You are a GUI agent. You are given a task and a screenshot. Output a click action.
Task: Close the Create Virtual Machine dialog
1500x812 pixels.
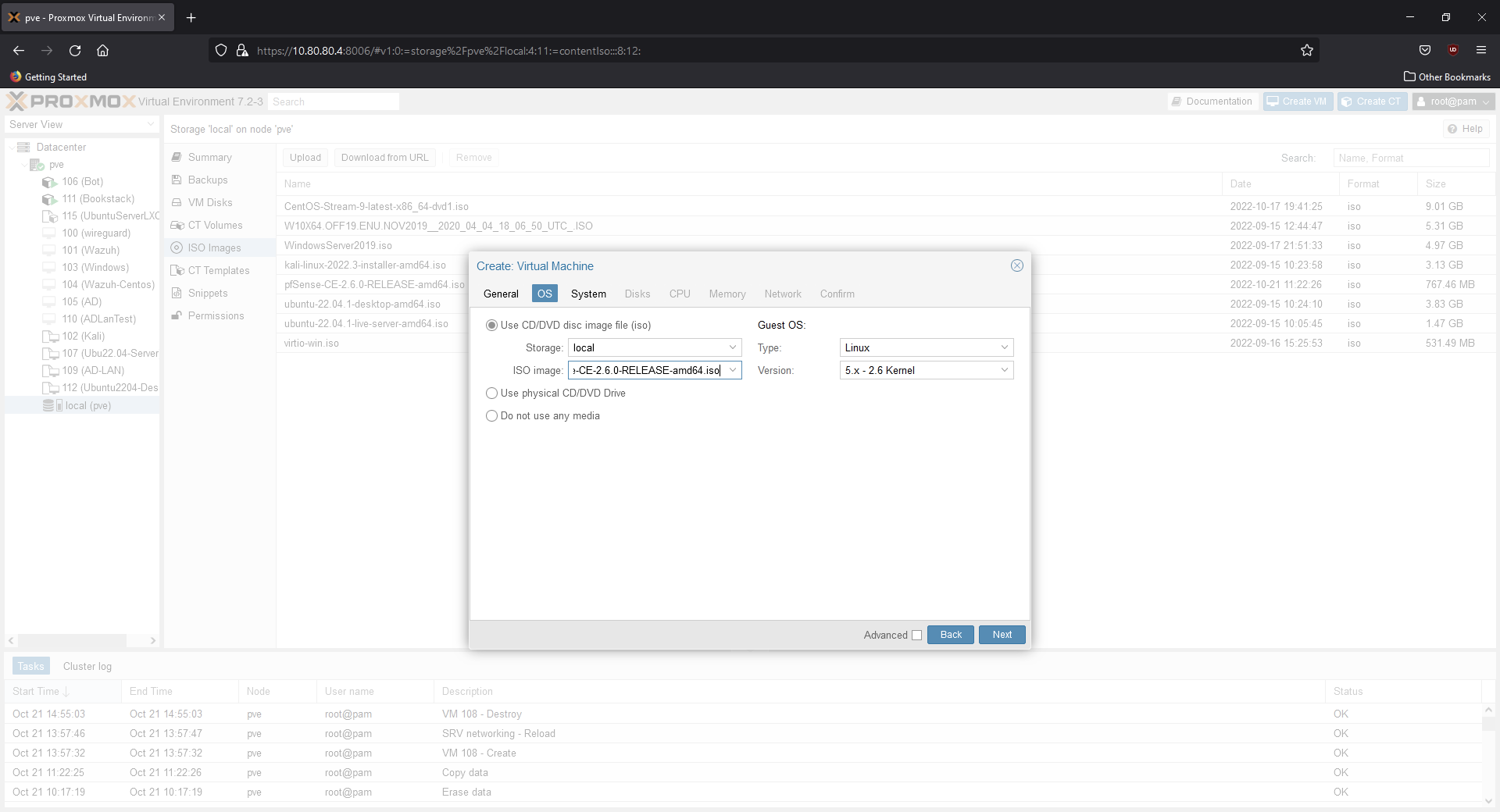pyautogui.click(x=1016, y=265)
